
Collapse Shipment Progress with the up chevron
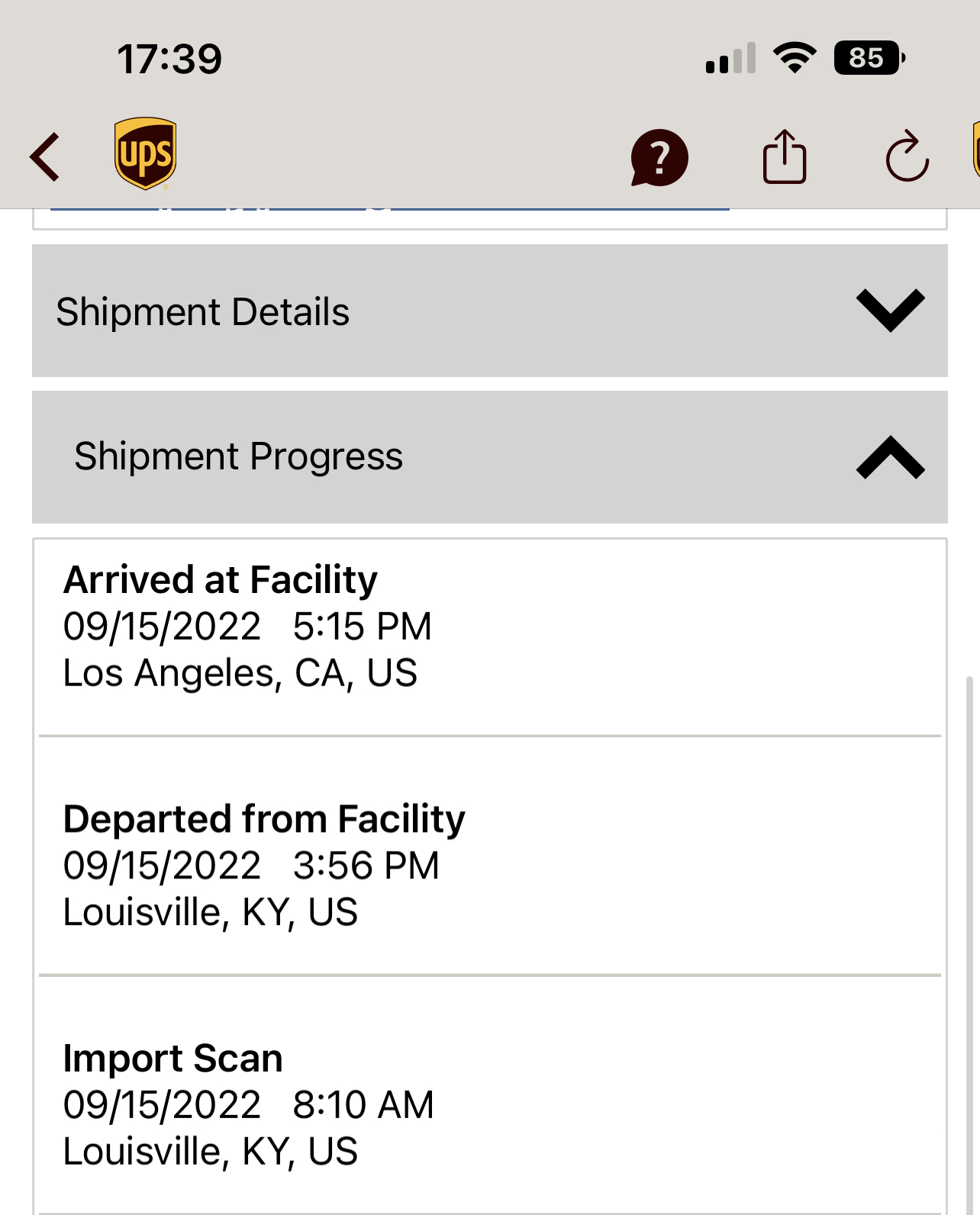(890, 457)
